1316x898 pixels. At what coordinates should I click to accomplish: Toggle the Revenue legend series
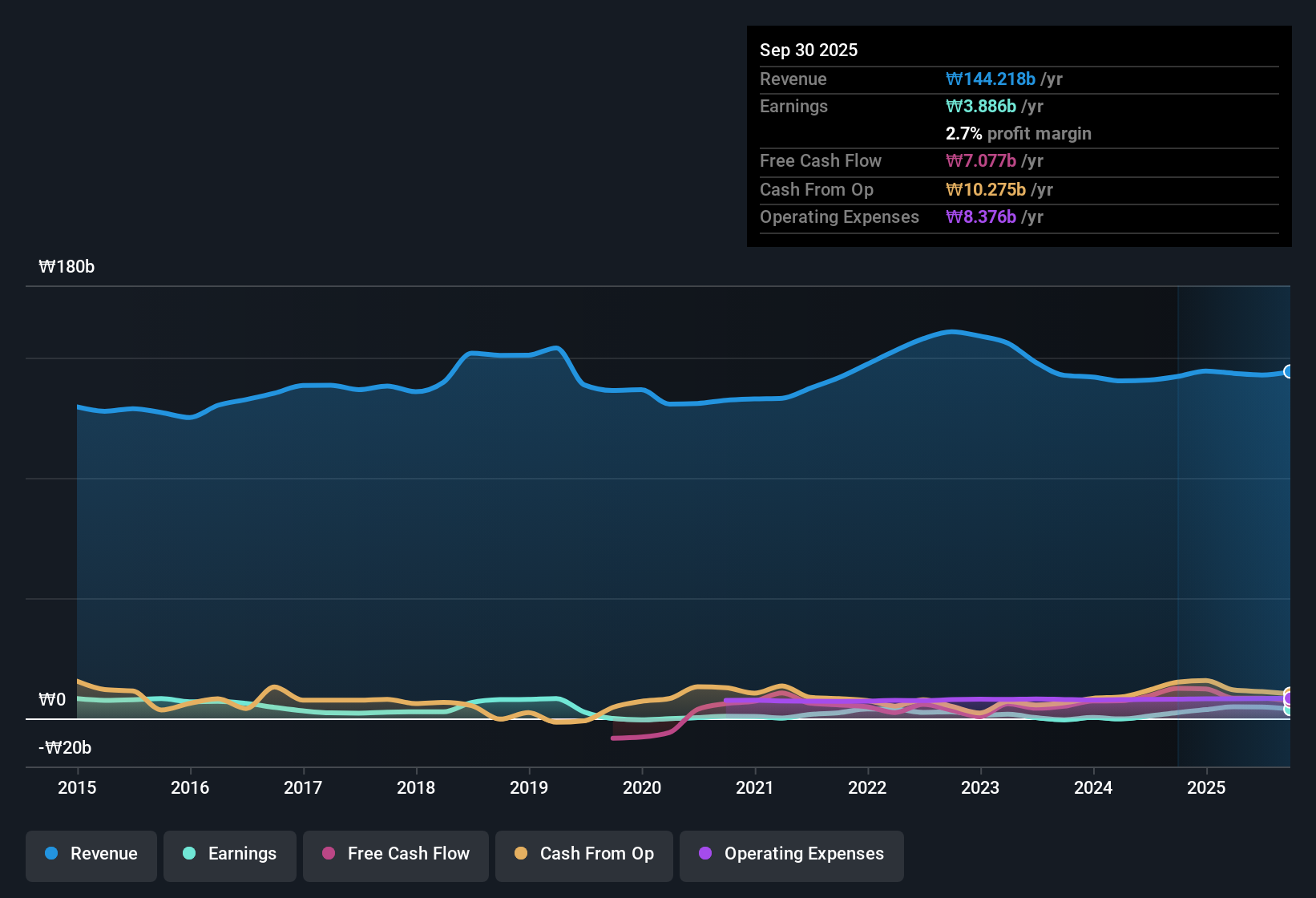click(x=91, y=855)
